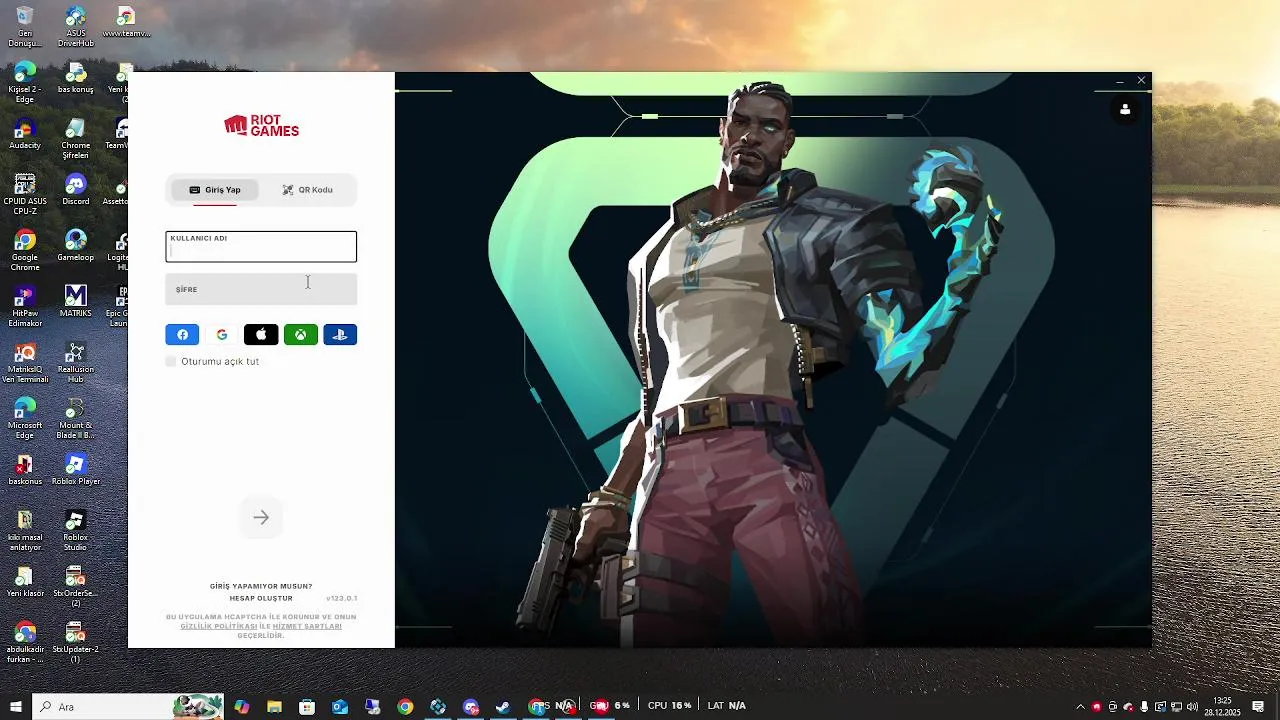The image size is (1280, 720).
Task: Select the StxUpdater-2 (1) desktop icon
Action: pyautogui.click(x=75, y=643)
